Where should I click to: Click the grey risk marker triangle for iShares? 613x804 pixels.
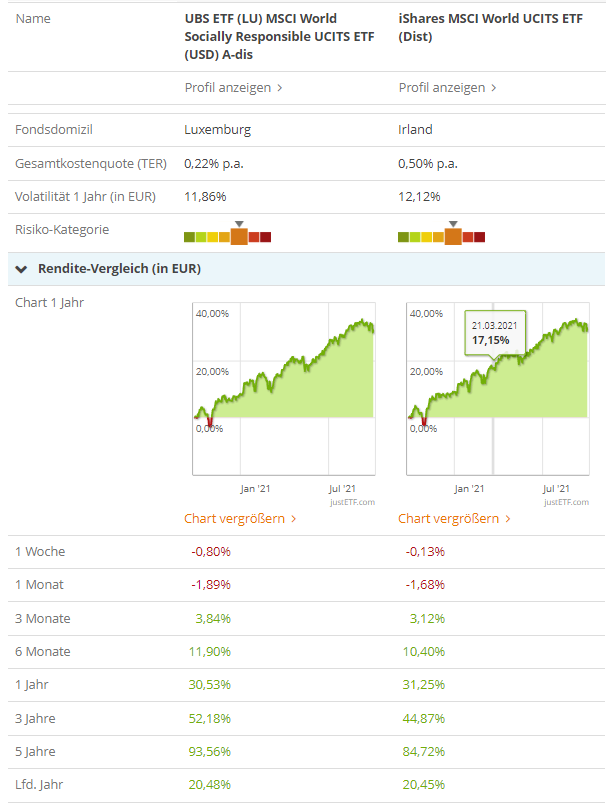tap(453, 224)
